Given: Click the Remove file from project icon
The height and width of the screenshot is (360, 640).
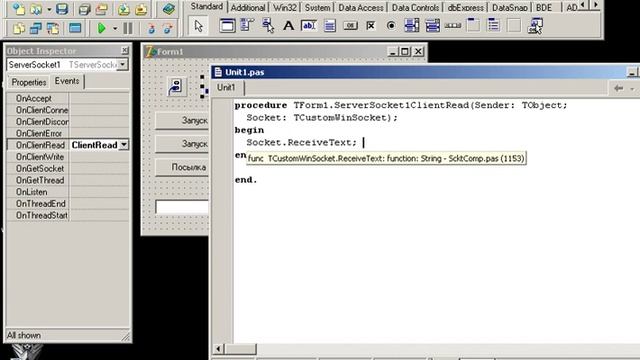Looking at the screenshot, I should 141,9.
